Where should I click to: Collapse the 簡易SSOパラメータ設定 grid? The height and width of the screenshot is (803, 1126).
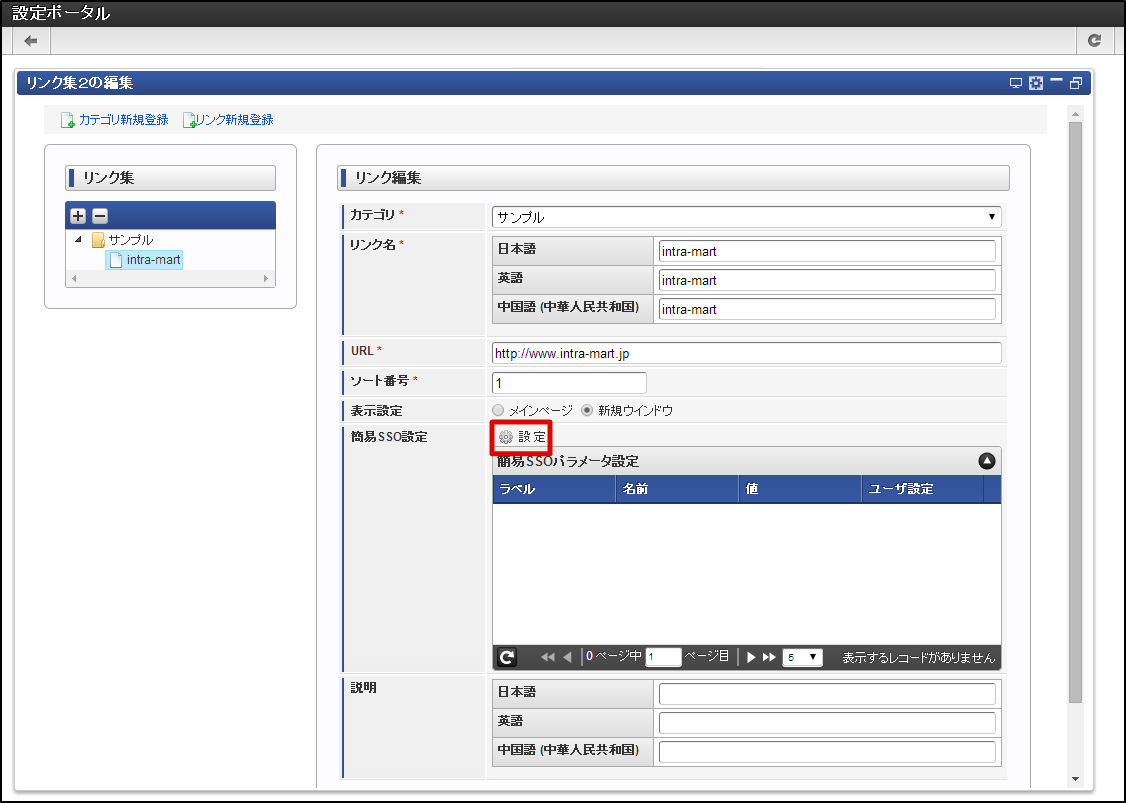point(987,461)
